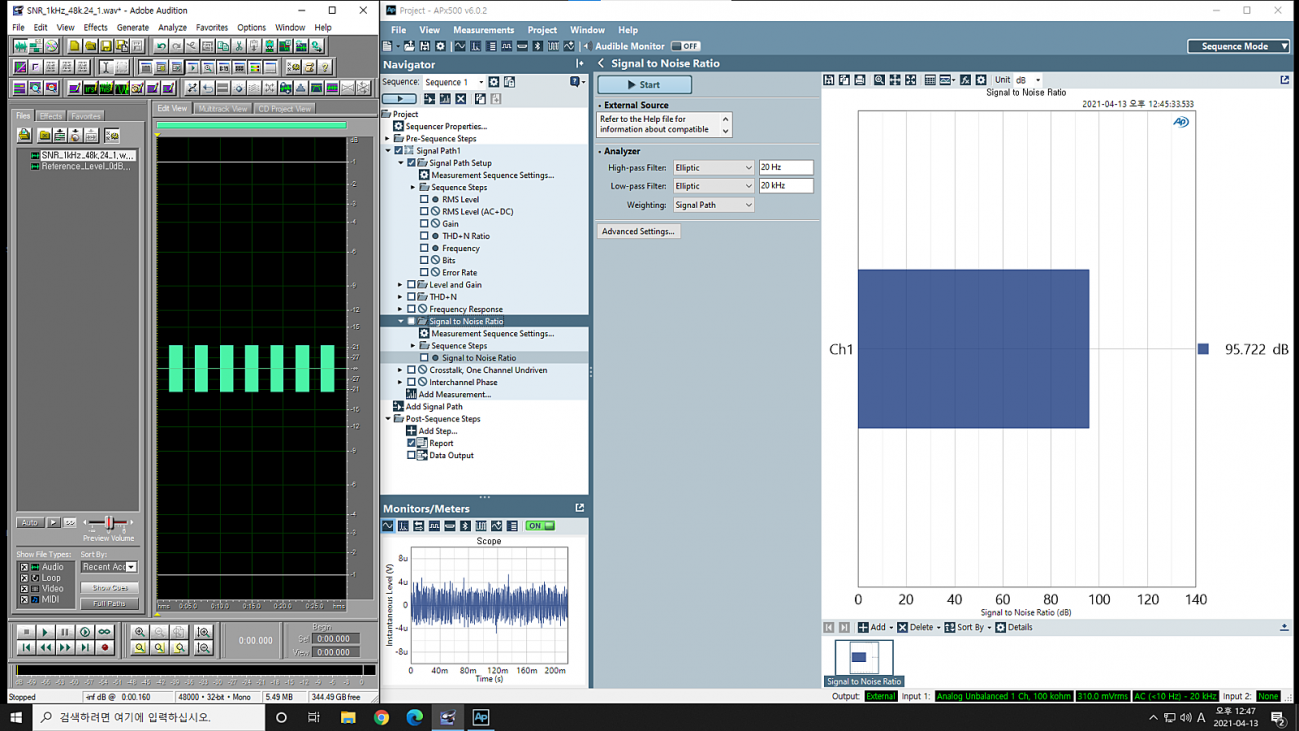Toggle Report checkbox under Post-Sequence Steps

pos(411,443)
